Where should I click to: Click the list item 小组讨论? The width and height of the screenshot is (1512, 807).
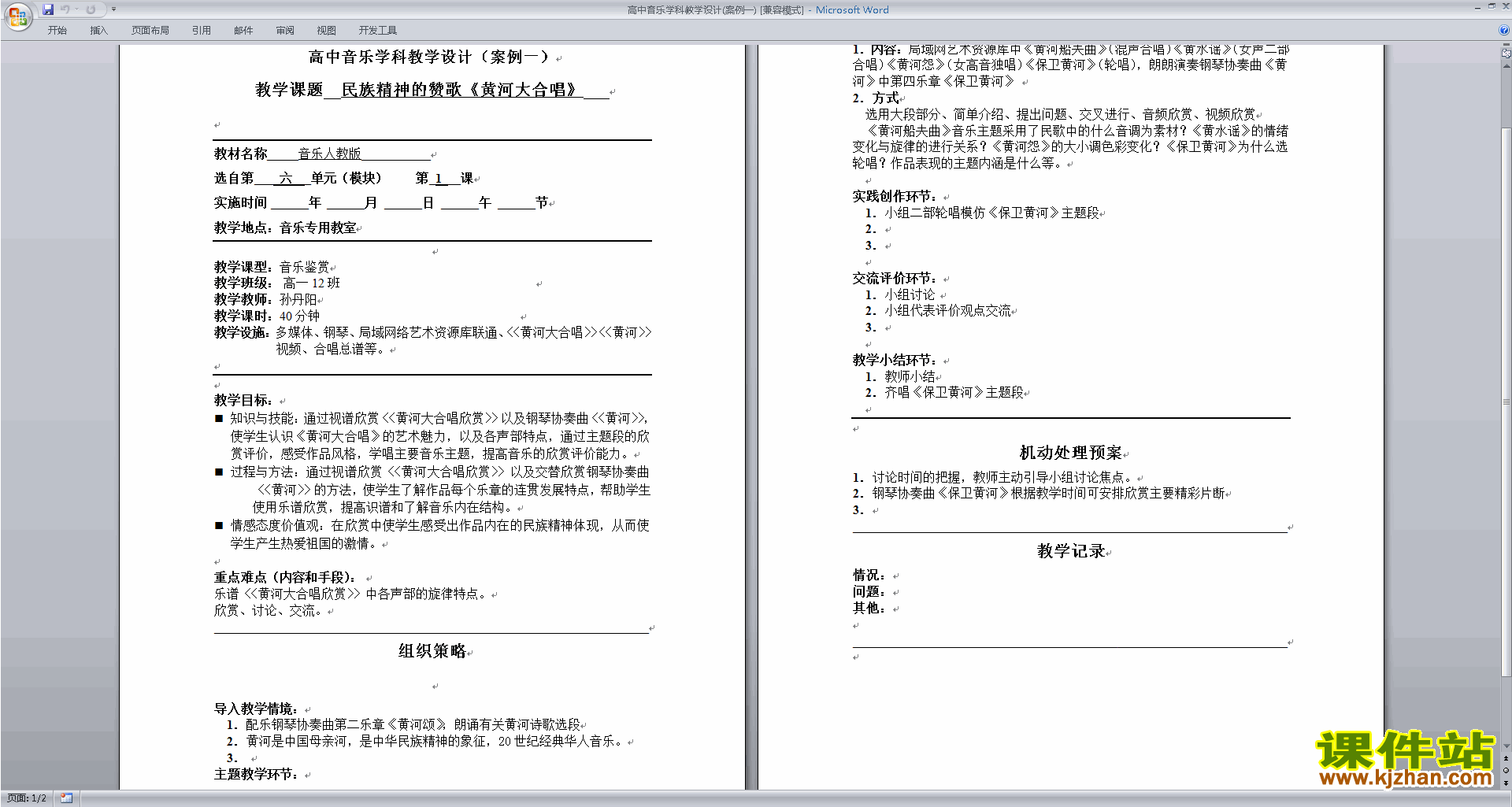click(910, 294)
